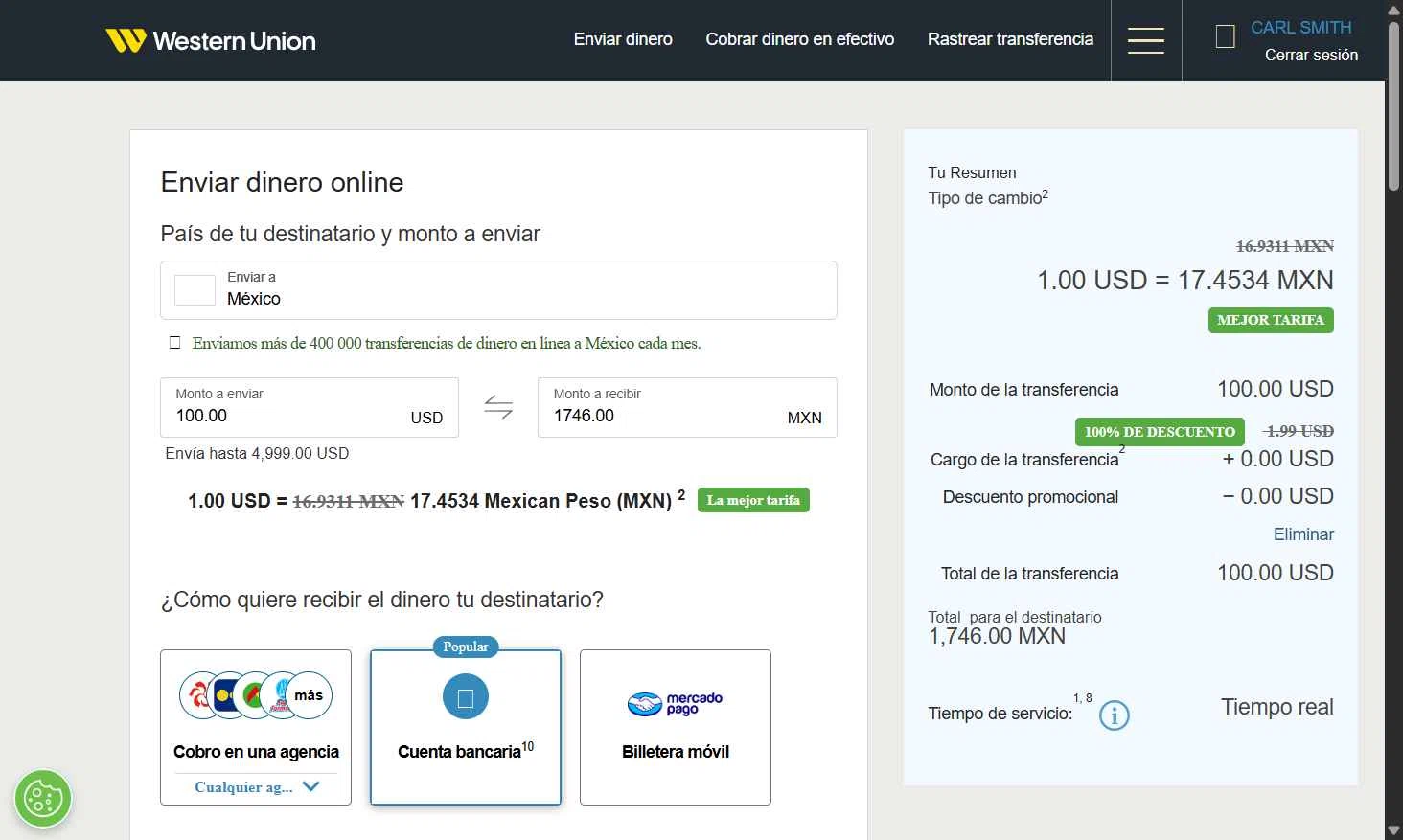Select the Cobro en una agencia option
The width and height of the screenshot is (1403, 840).
pos(256,727)
